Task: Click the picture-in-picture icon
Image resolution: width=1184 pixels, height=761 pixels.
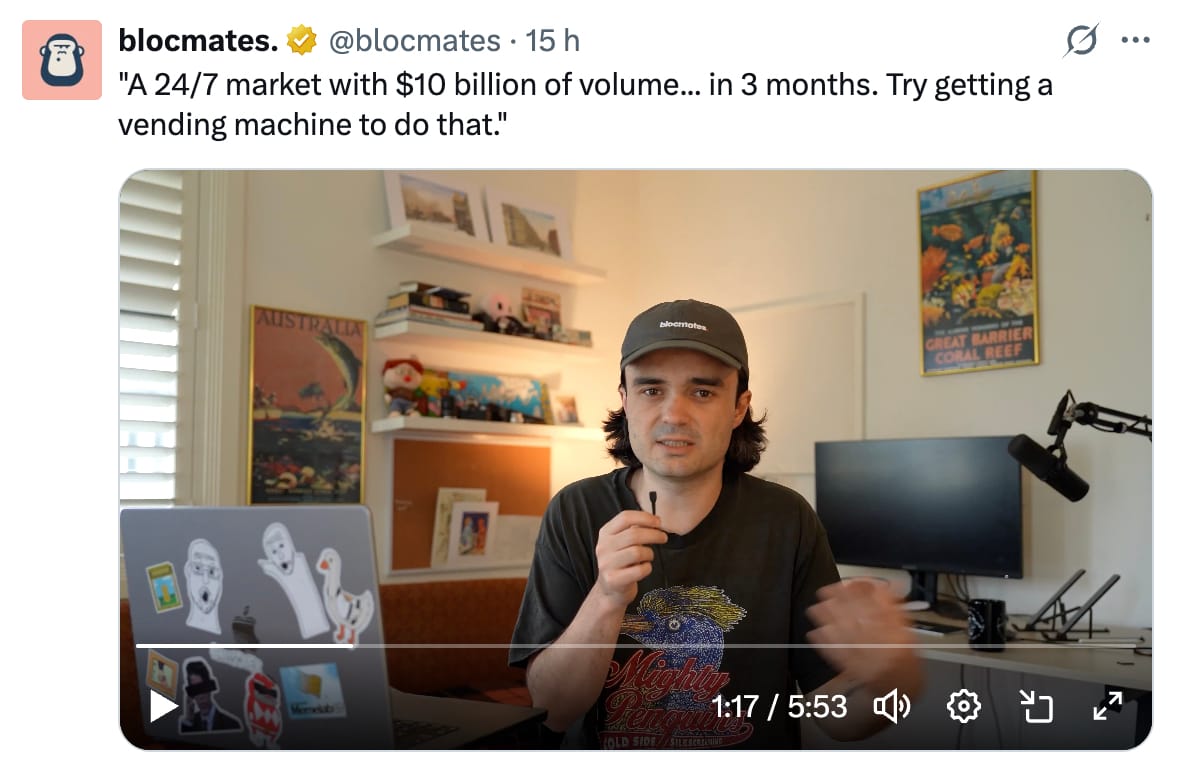Action: [1036, 707]
